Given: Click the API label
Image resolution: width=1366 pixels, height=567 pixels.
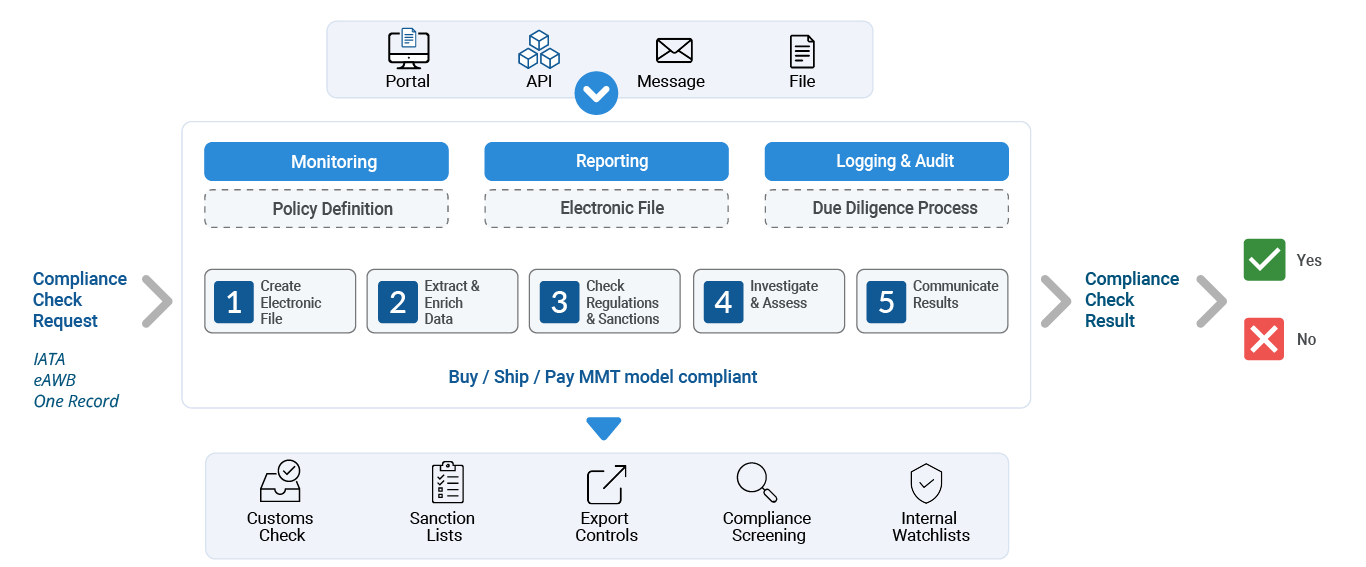Looking at the screenshot, I should 539,81.
